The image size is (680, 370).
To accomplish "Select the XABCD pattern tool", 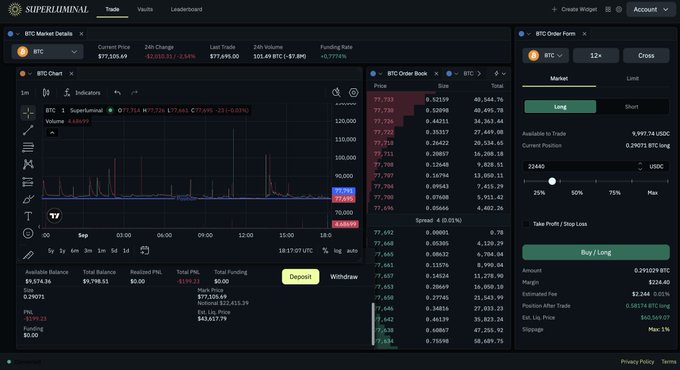I will coord(28,164).
